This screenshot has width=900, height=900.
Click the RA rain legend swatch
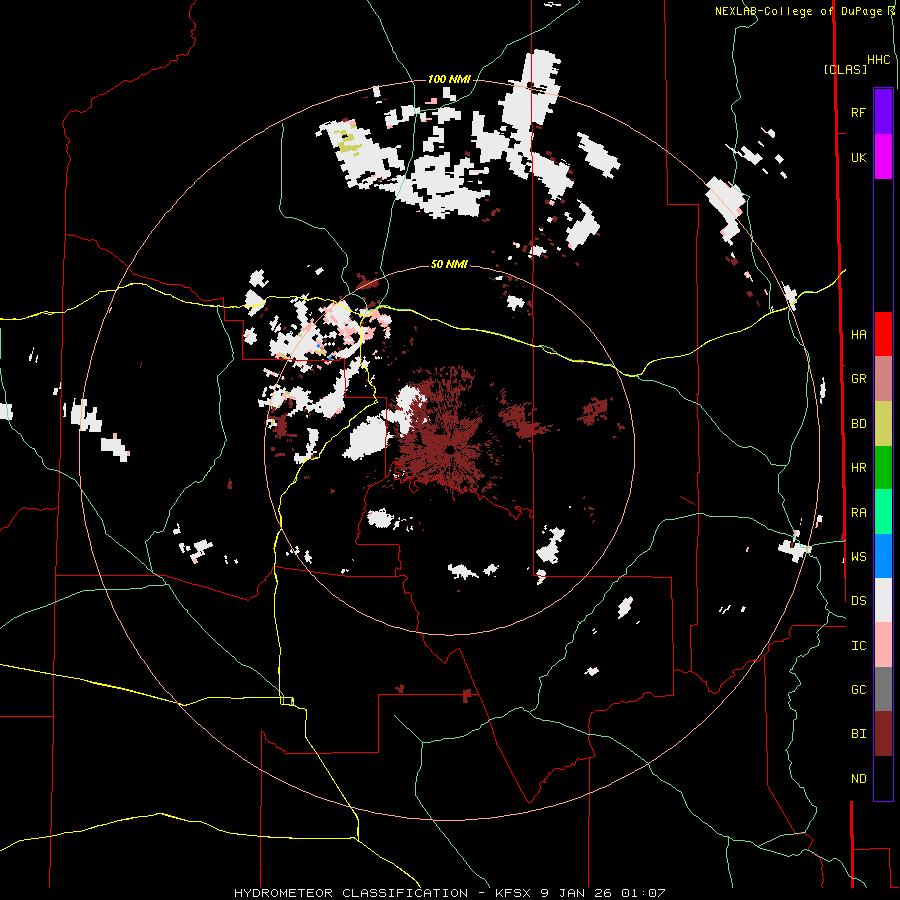[x=883, y=512]
